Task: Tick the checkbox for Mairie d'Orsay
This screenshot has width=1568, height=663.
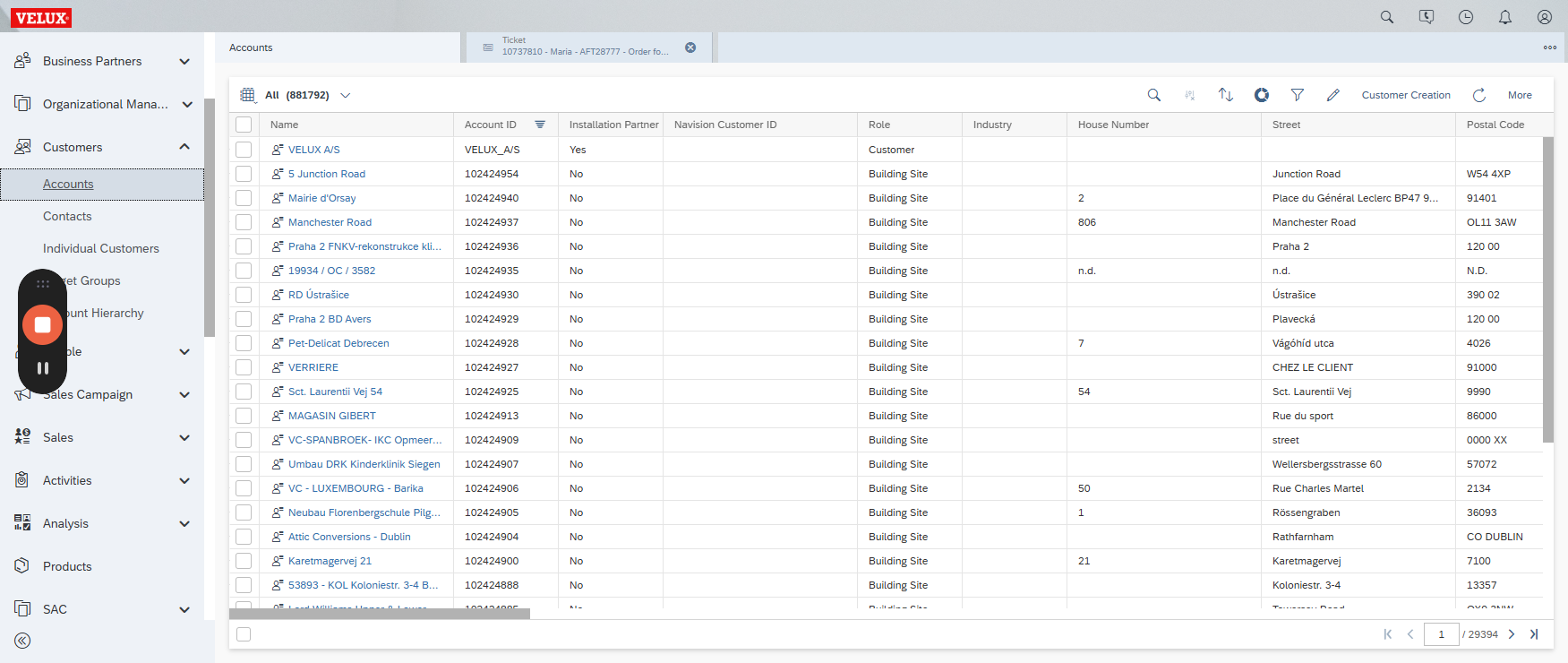Action: click(x=244, y=198)
